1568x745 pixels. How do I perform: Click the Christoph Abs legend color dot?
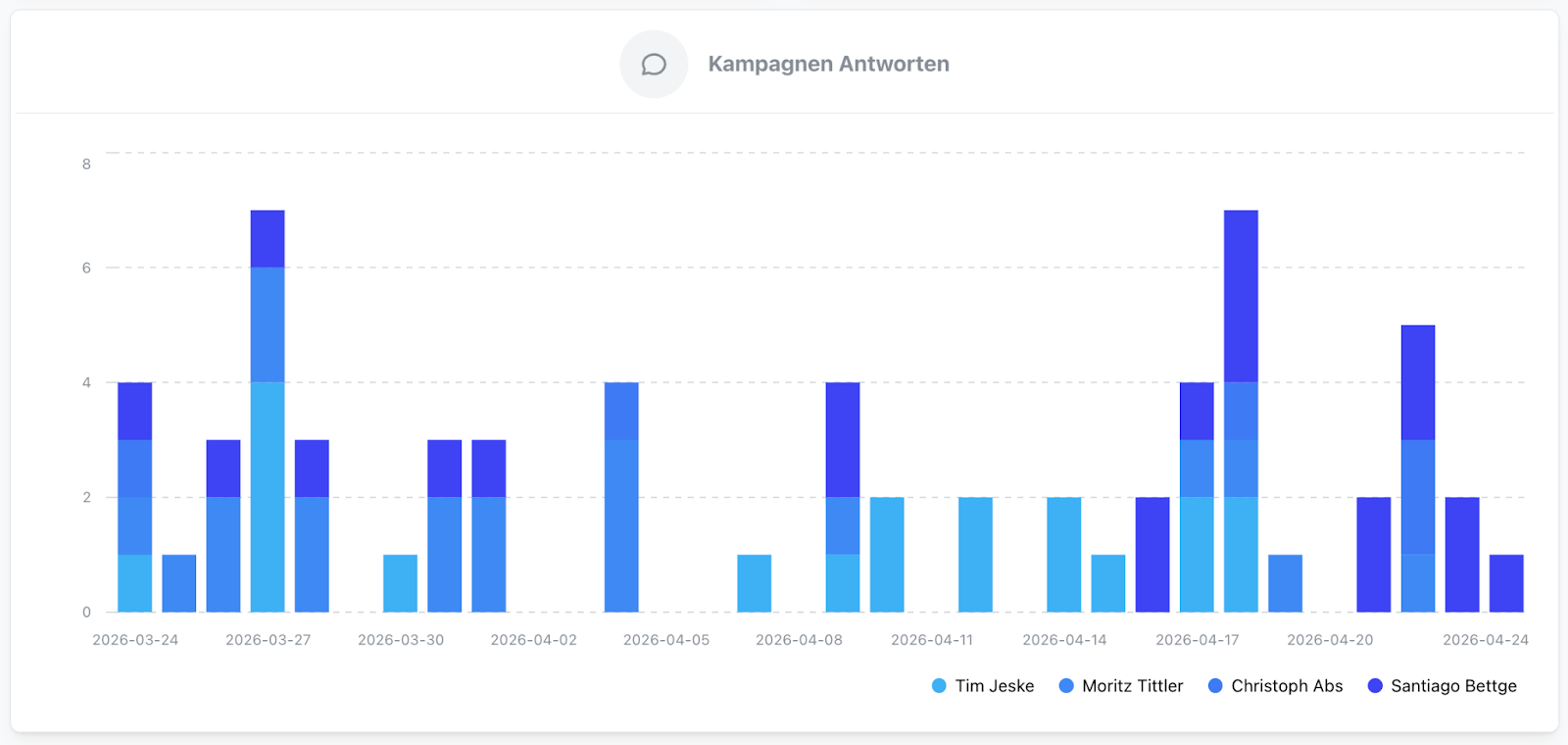1215,686
